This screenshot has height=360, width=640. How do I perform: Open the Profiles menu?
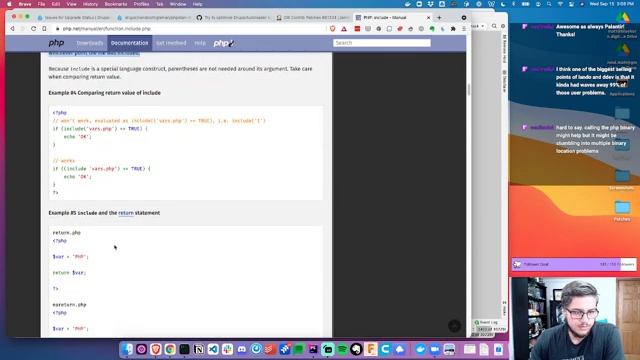(x=141, y=4)
